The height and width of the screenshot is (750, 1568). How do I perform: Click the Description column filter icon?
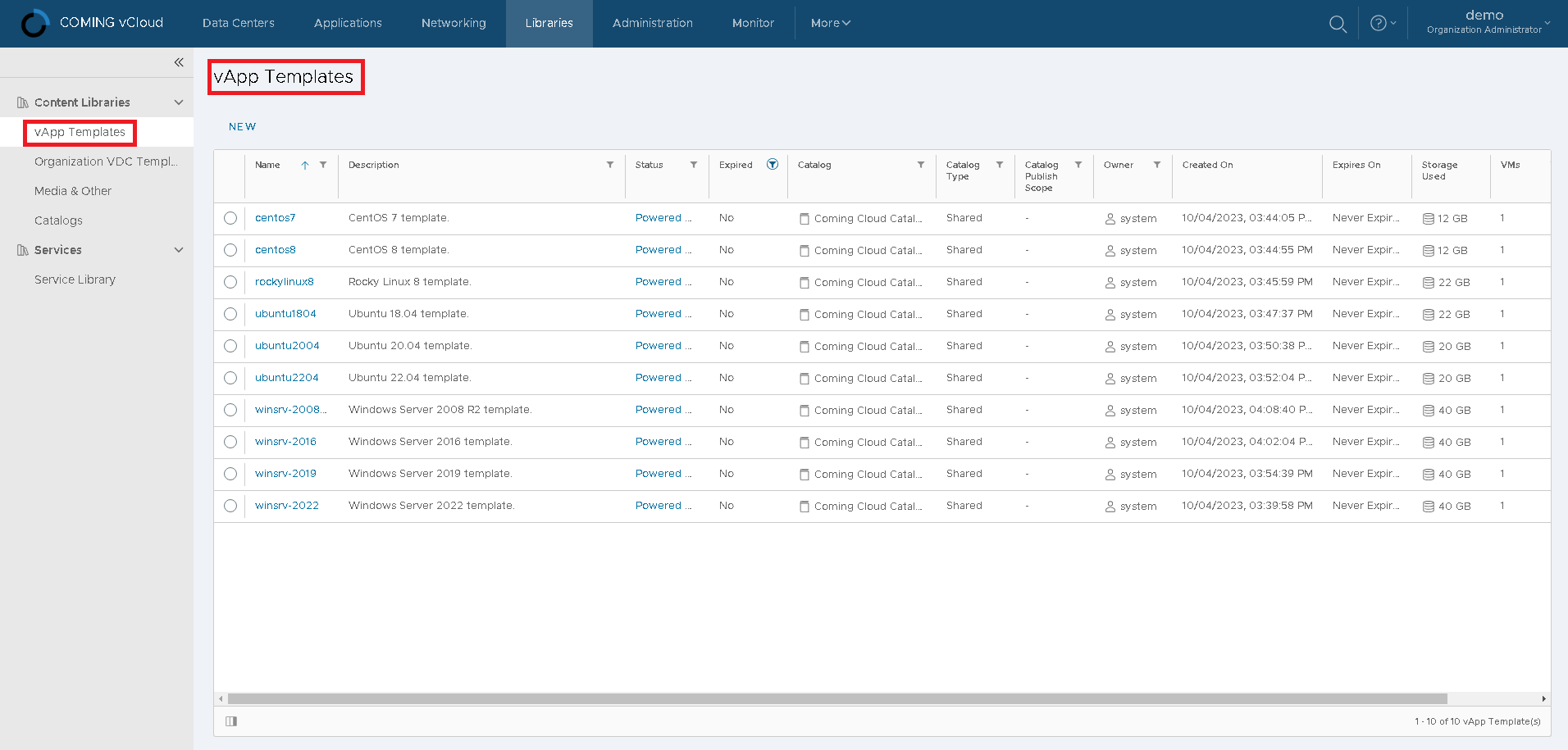610,165
